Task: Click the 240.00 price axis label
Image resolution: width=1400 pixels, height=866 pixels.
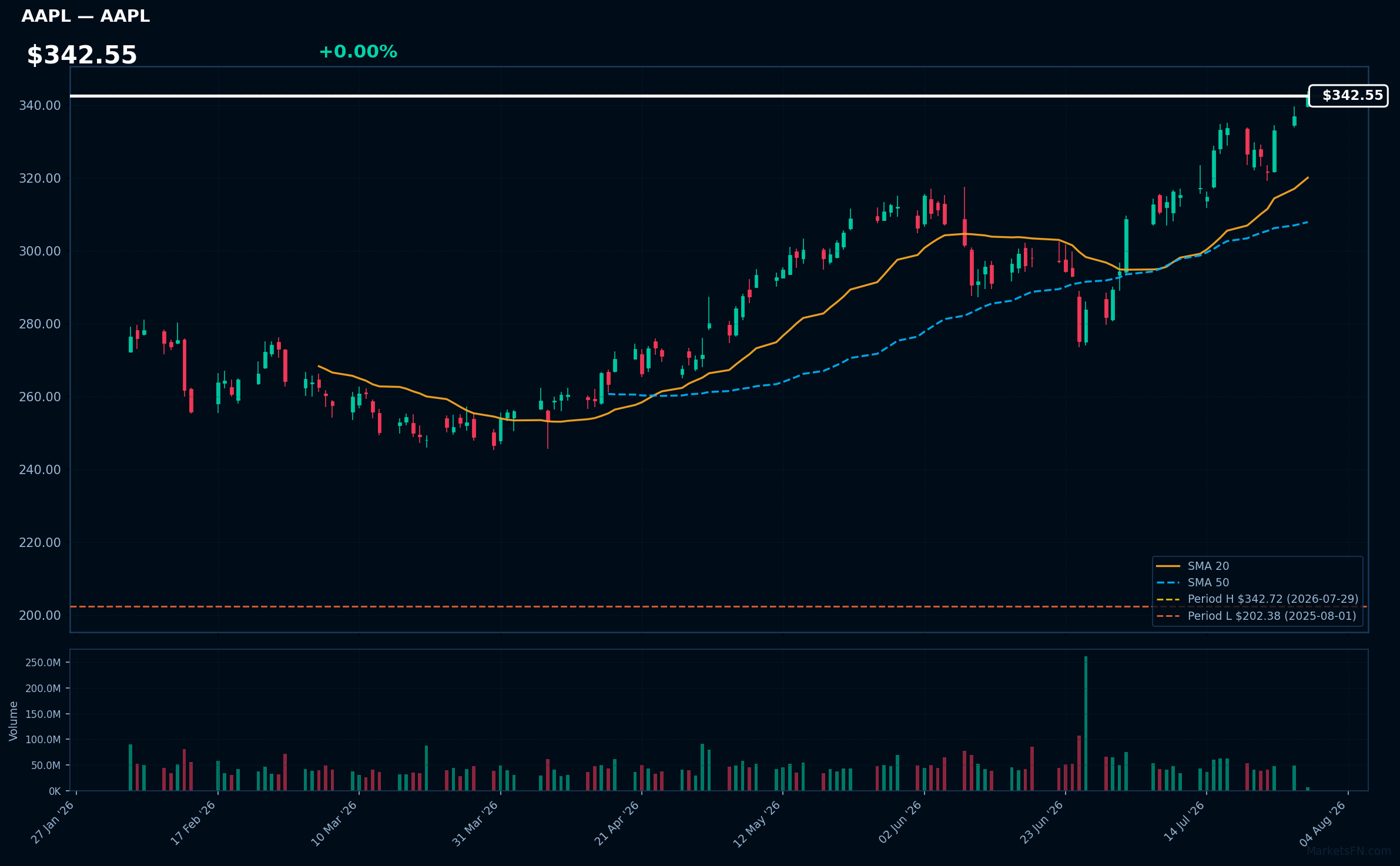Action: (x=40, y=470)
